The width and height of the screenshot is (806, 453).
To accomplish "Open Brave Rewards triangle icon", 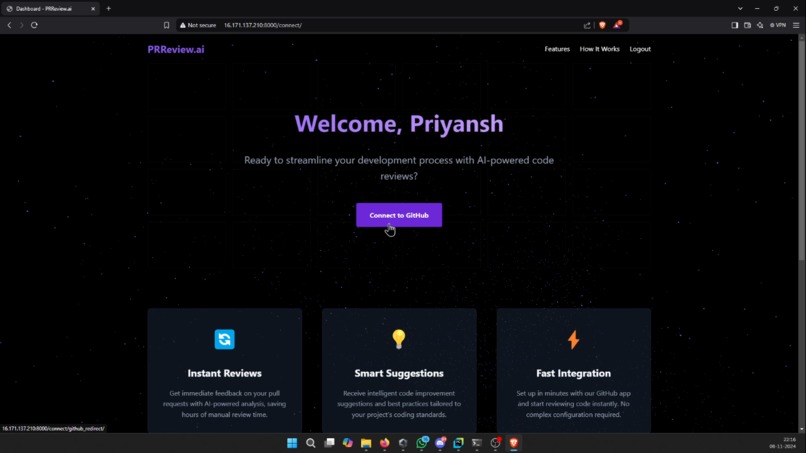I will [617, 25].
